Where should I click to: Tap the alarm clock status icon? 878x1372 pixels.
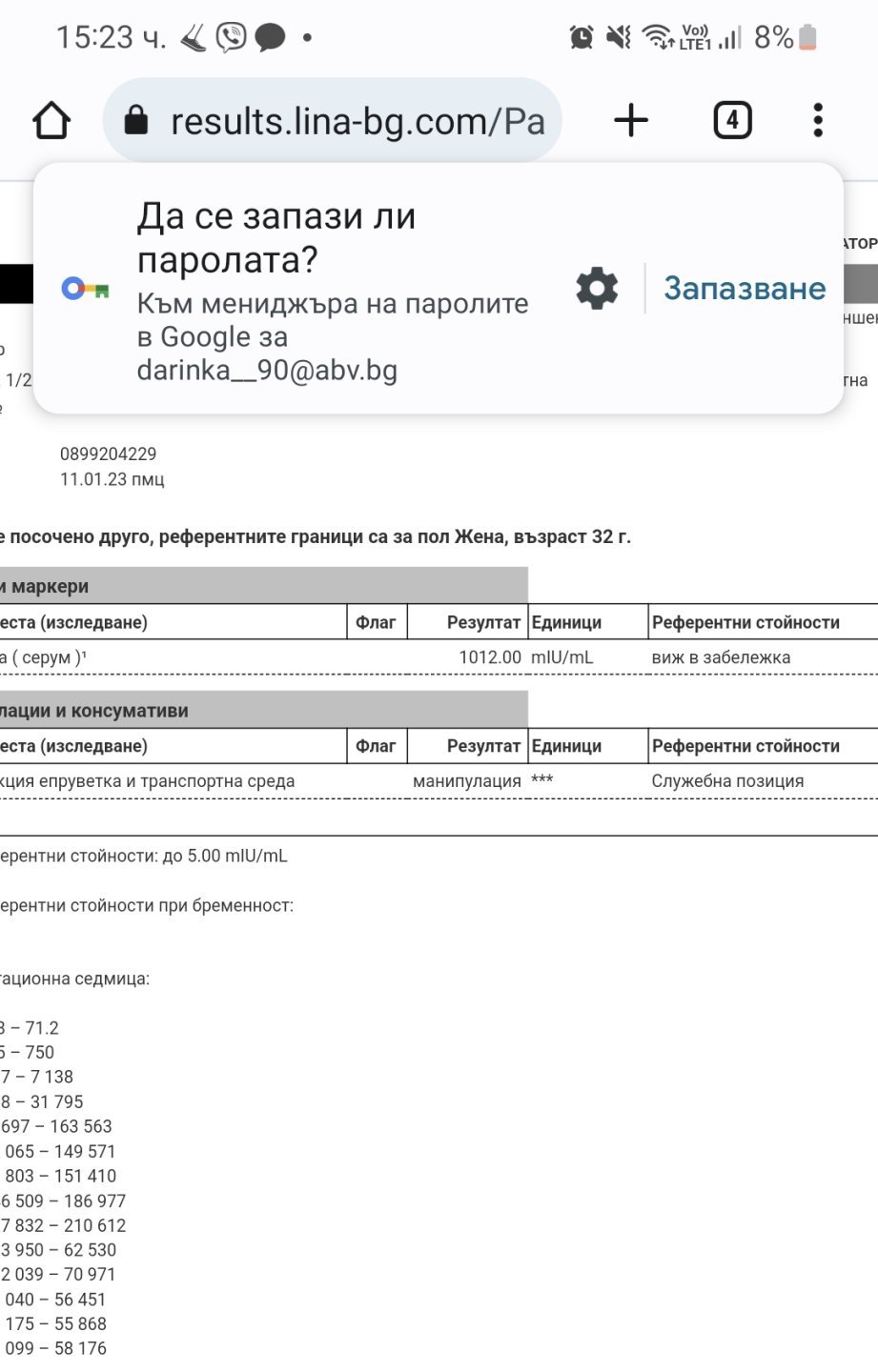tap(581, 37)
